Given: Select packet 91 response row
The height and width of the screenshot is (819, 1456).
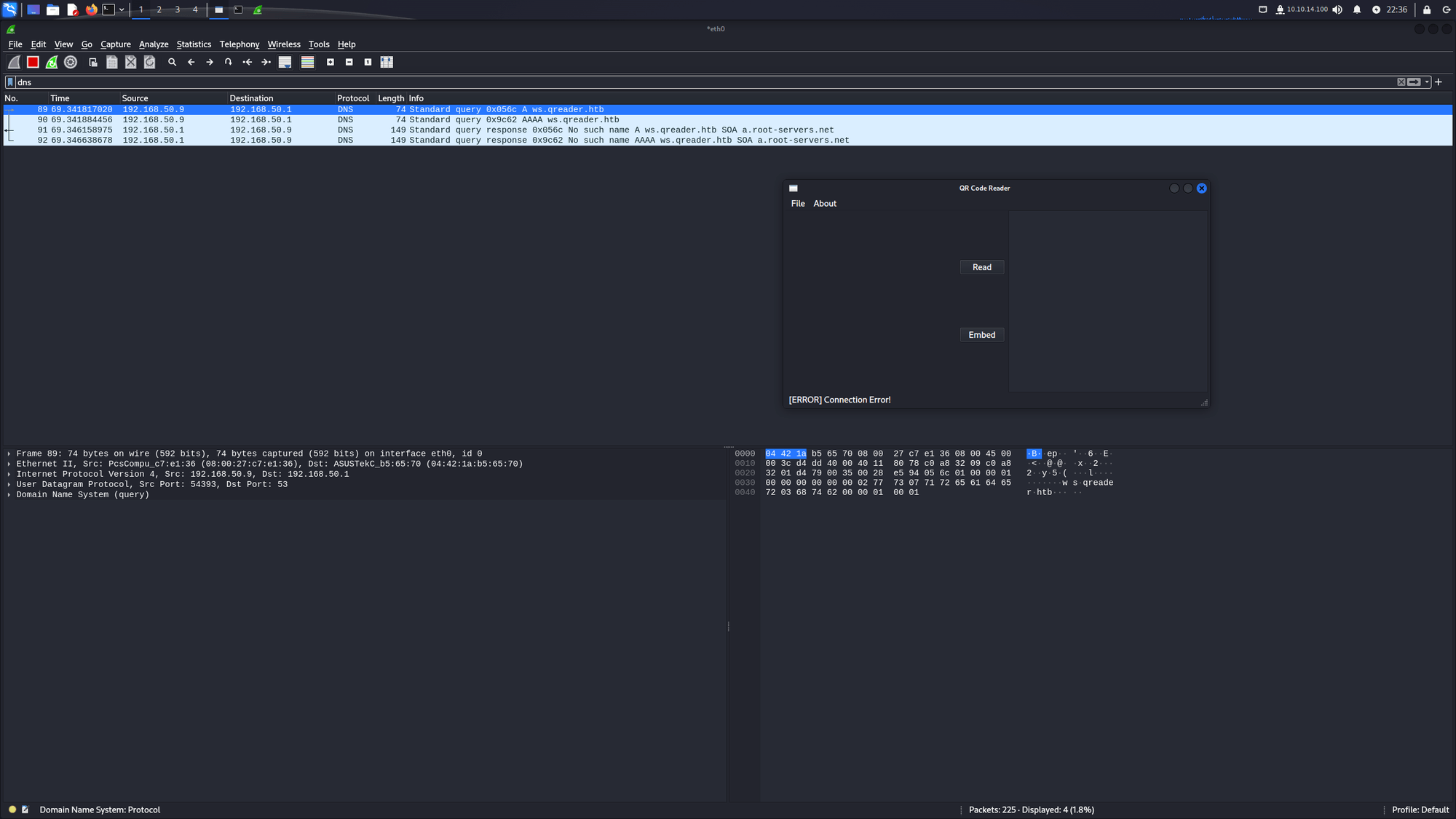Looking at the screenshot, I should click(727, 130).
